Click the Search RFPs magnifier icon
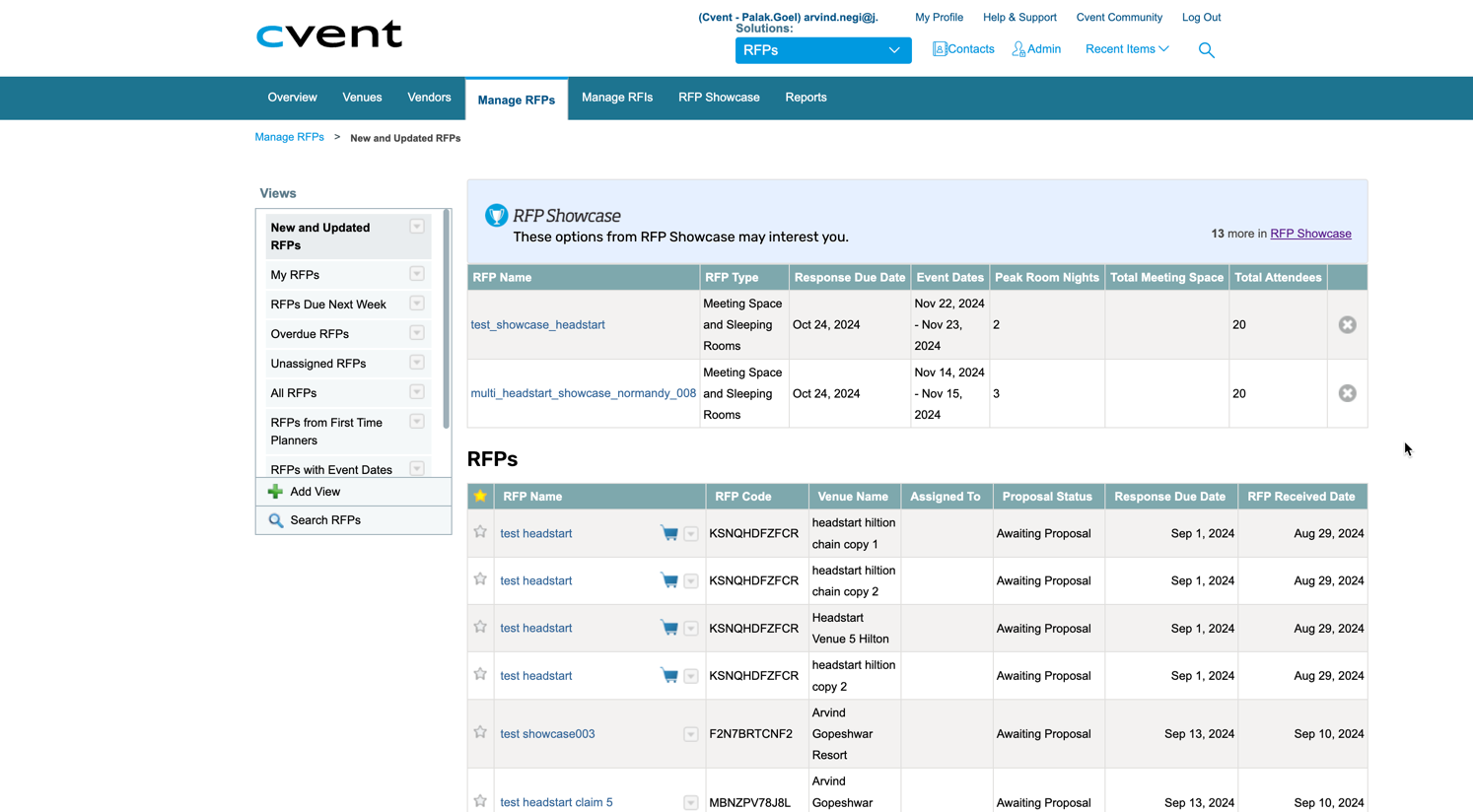 coord(276,520)
